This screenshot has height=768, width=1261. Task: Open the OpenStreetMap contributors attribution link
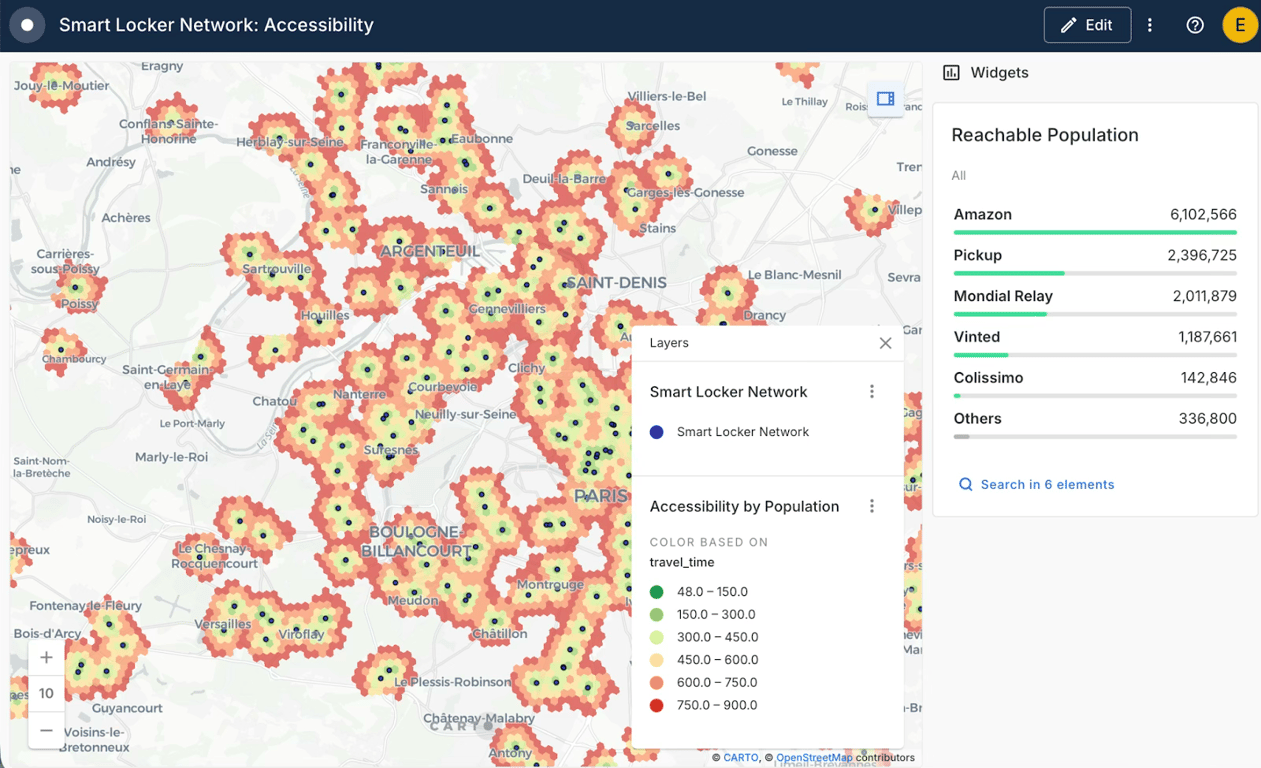813,757
